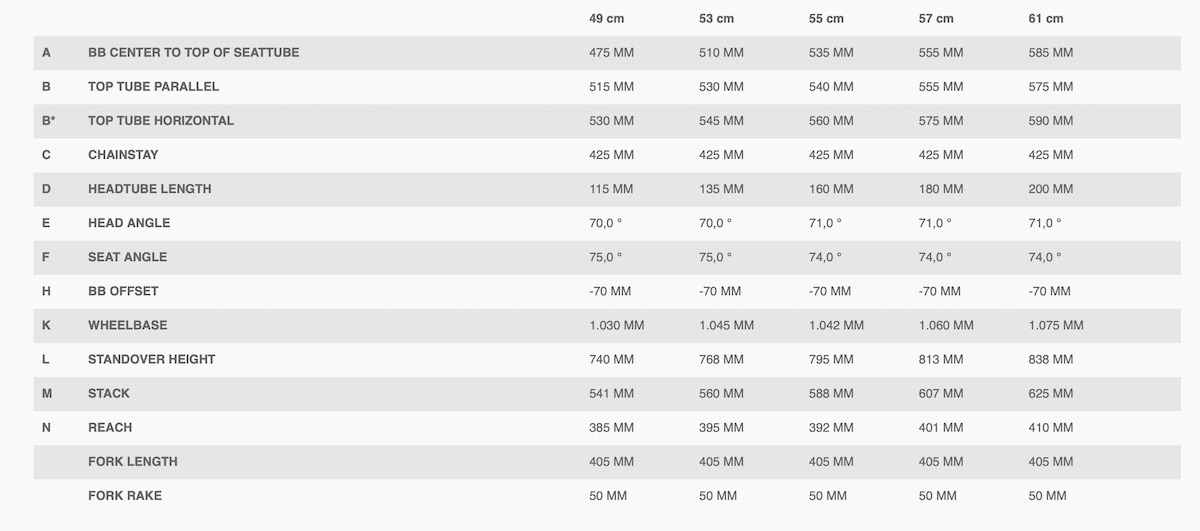This screenshot has height=531, width=1200.
Task: Click the CHAINSTAY row label
Action: click(x=123, y=155)
